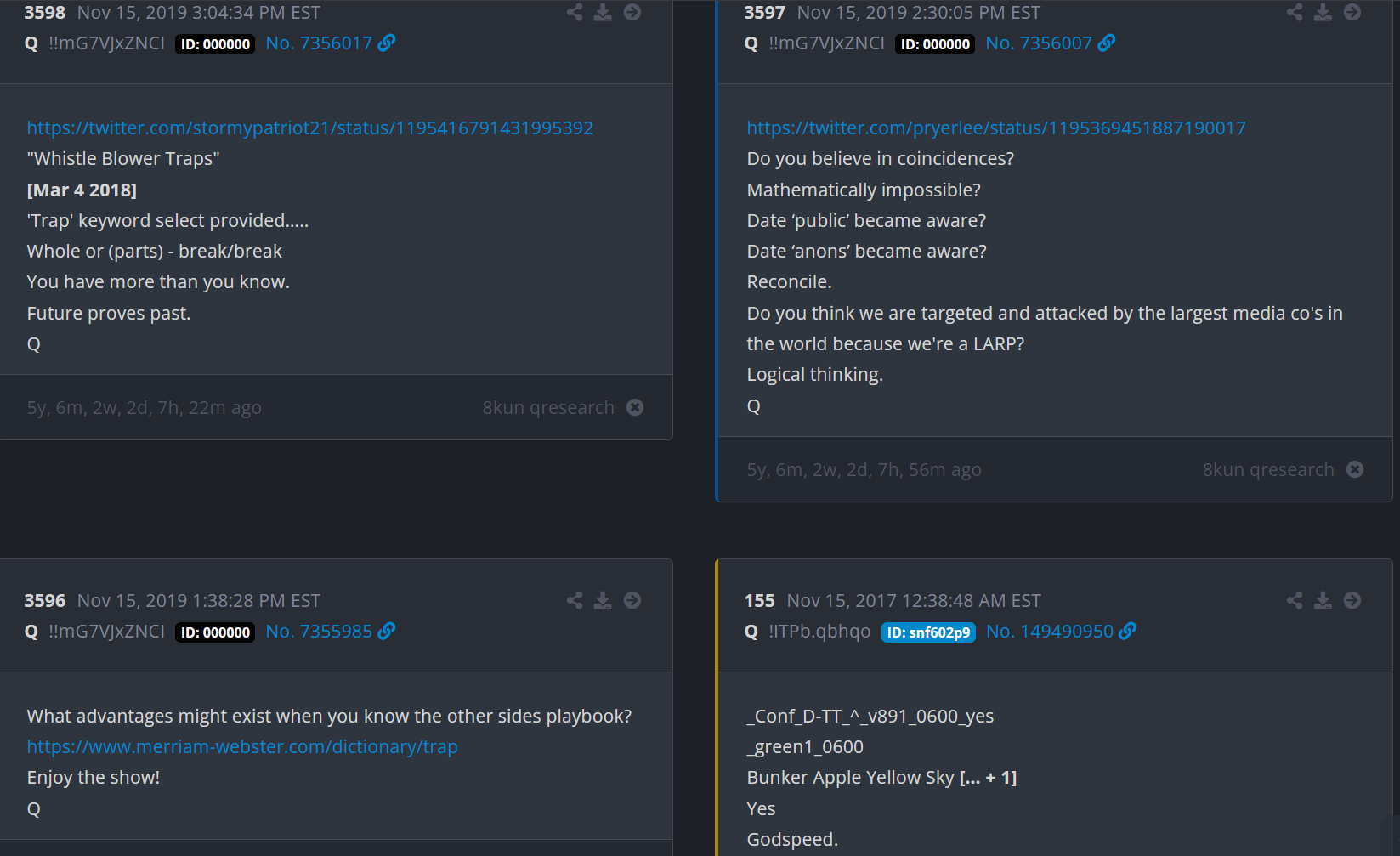The width and height of the screenshot is (1400, 856).
Task: Click the chain-link icon beside No. 7356007
Action: [x=1107, y=43]
